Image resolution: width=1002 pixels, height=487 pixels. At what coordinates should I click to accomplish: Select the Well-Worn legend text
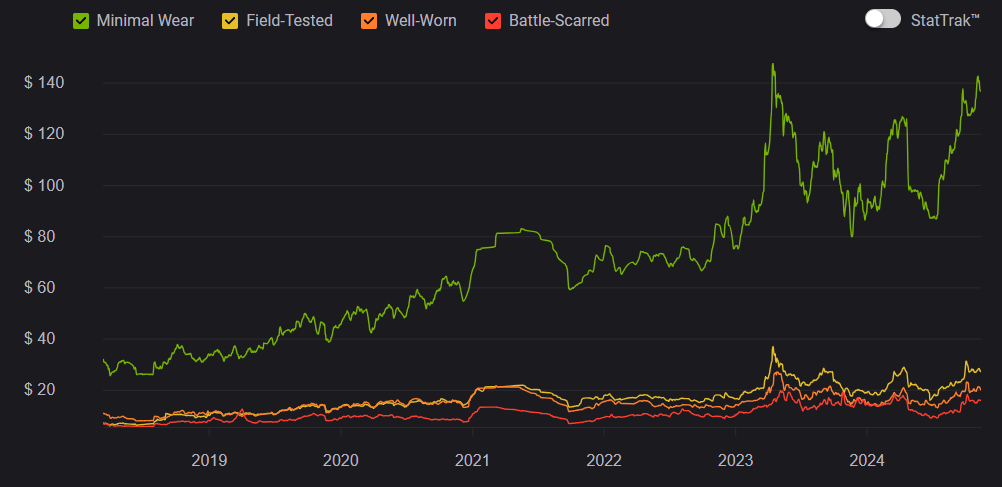click(421, 20)
